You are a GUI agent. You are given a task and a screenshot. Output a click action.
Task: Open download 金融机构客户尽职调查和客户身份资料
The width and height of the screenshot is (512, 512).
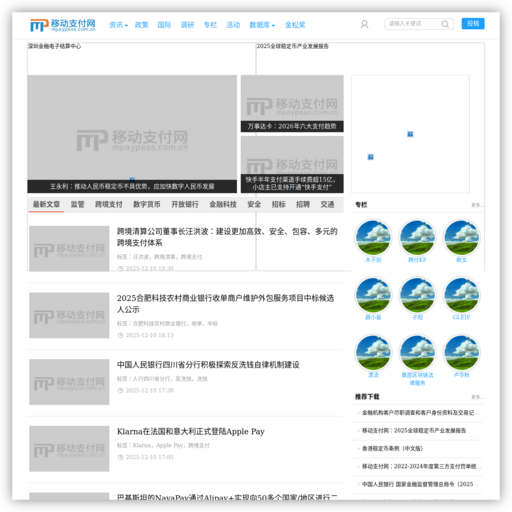(420, 413)
